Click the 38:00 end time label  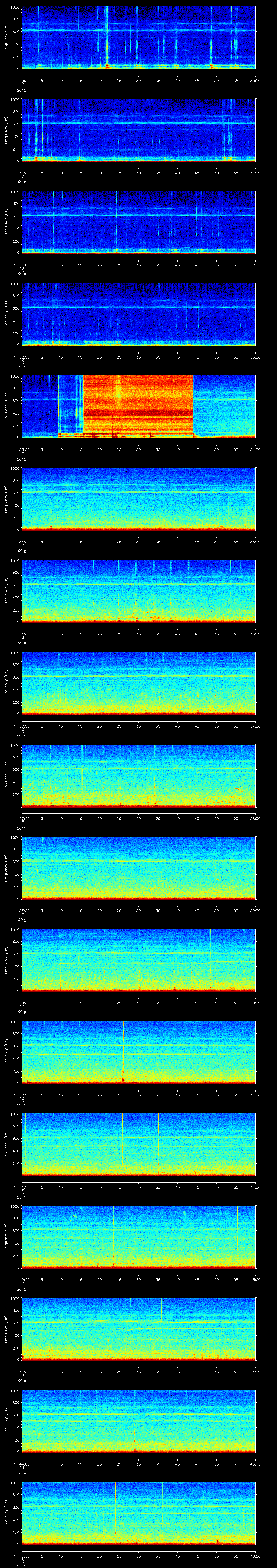[x=256, y=818]
